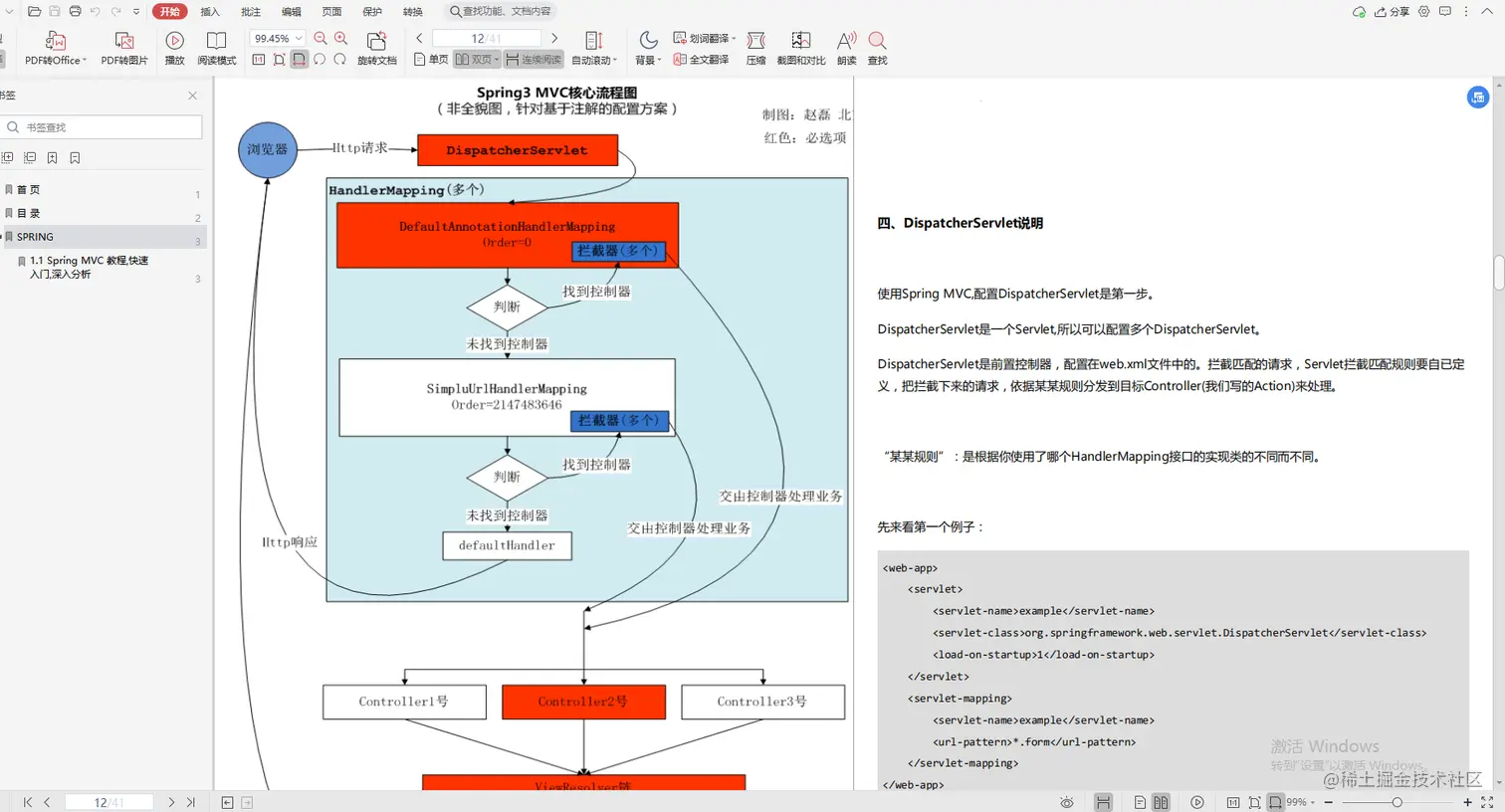Rotate the document with 旋转文档
The width and height of the screenshot is (1505, 812).
(376, 47)
